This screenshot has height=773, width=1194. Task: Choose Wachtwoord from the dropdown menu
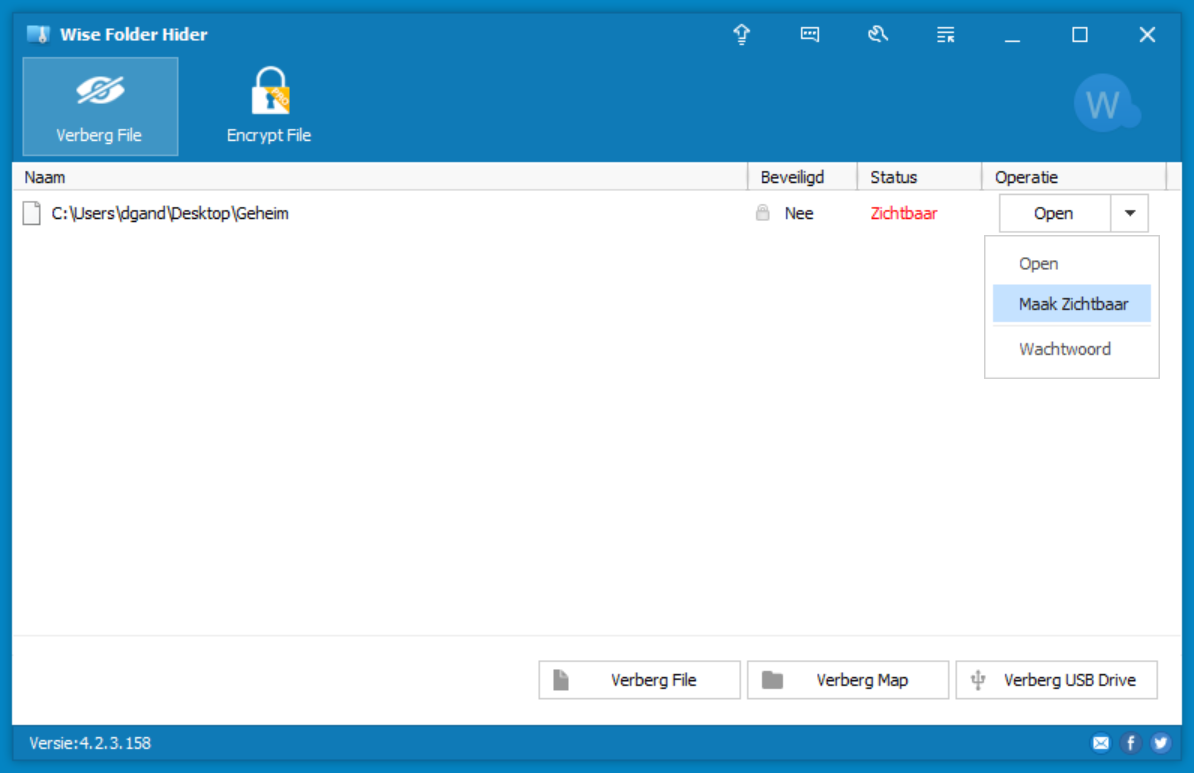pos(1071,349)
